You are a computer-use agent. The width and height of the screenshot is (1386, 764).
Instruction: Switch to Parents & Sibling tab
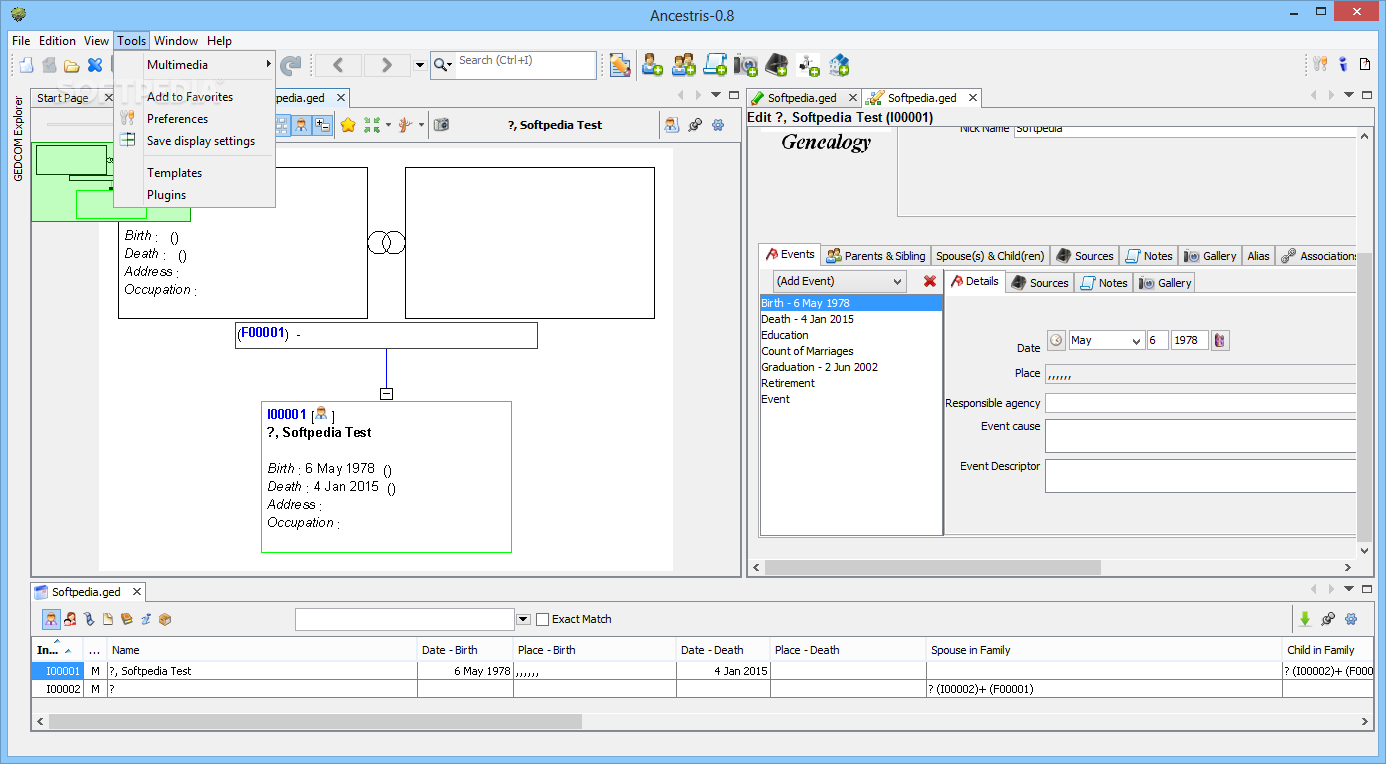(x=876, y=256)
